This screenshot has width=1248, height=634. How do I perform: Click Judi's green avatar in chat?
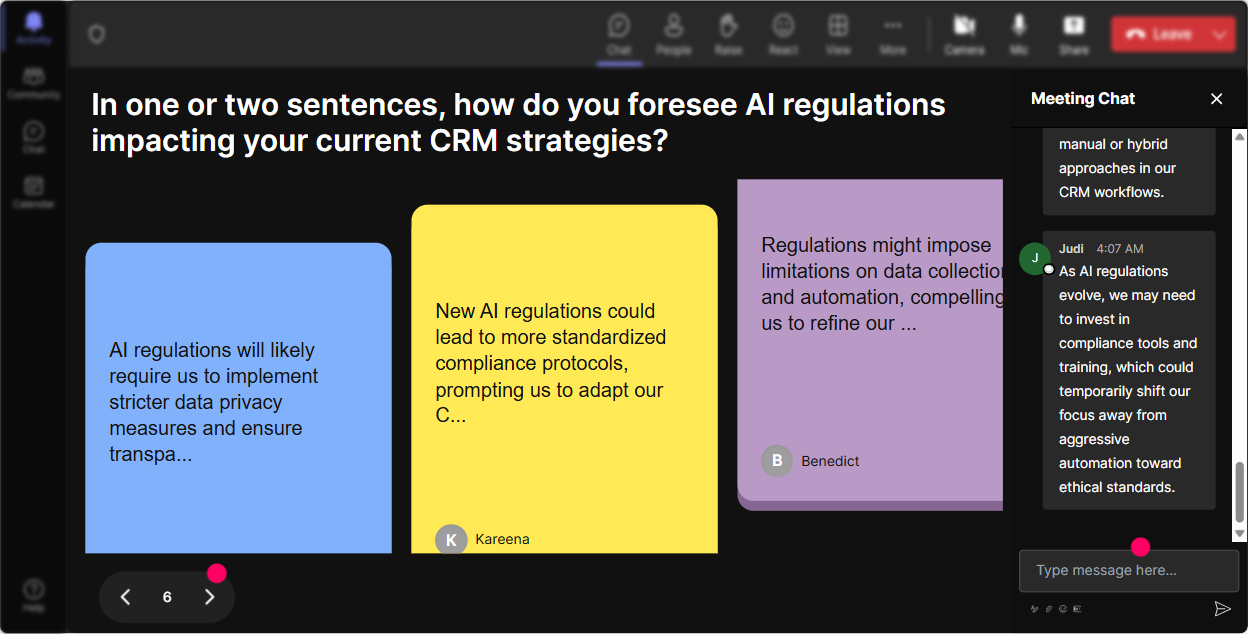click(x=1035, y=258)
